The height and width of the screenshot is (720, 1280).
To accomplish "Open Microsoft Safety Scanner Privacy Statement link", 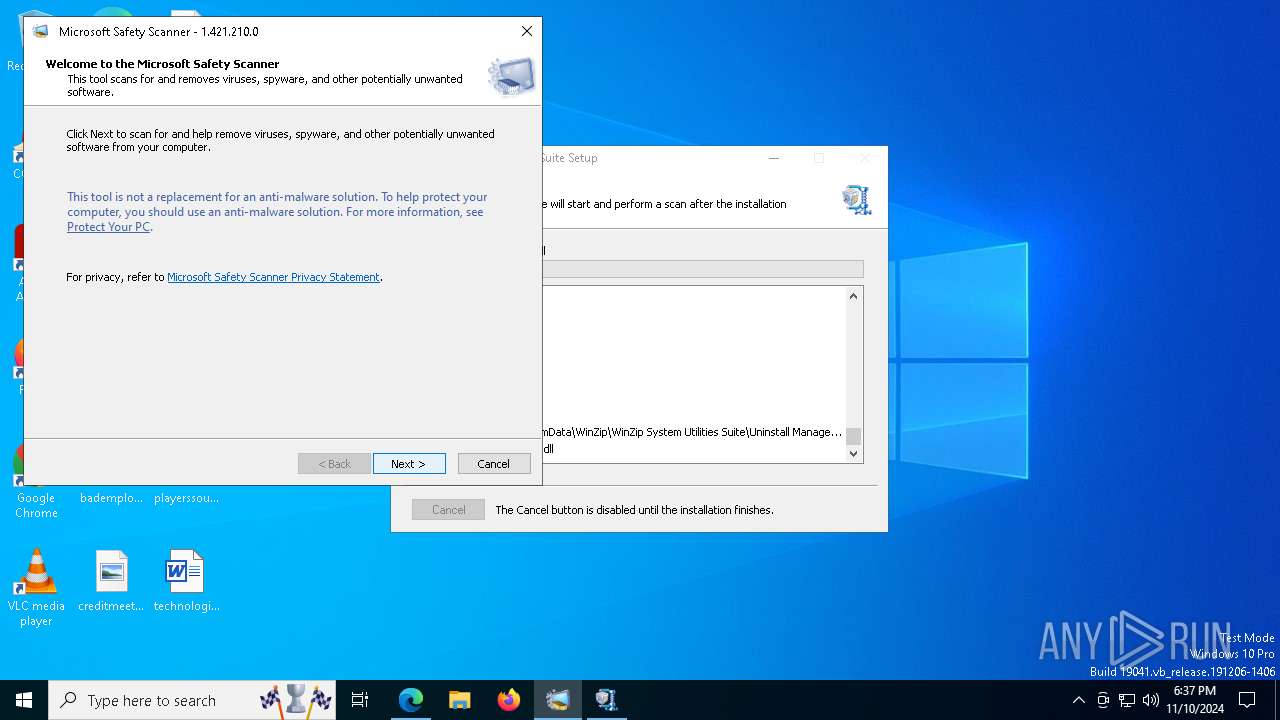I will pyautogui.click(x=273, y=277).
